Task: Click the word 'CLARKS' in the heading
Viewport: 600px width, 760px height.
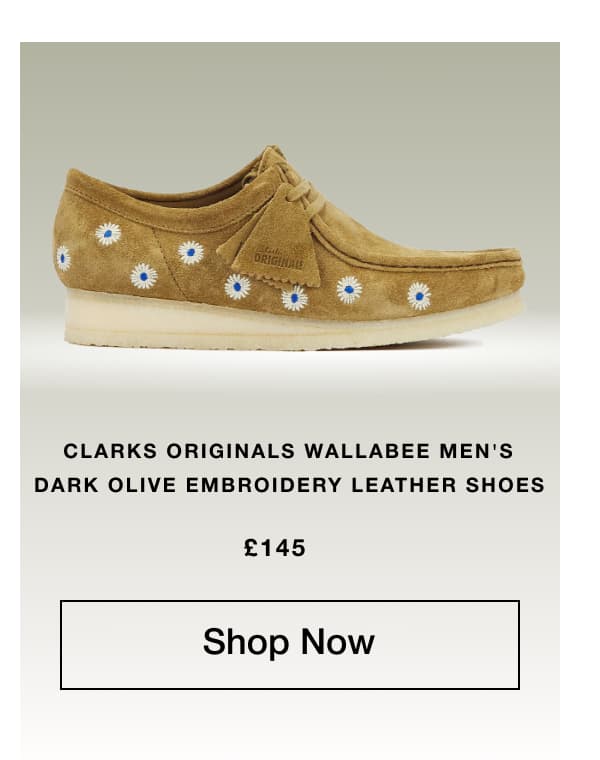Action: [x=110, y=451]
